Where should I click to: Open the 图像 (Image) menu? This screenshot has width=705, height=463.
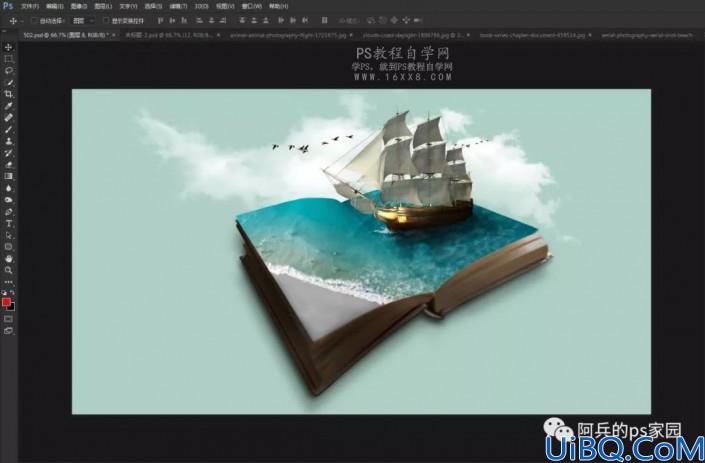[79, 6]
